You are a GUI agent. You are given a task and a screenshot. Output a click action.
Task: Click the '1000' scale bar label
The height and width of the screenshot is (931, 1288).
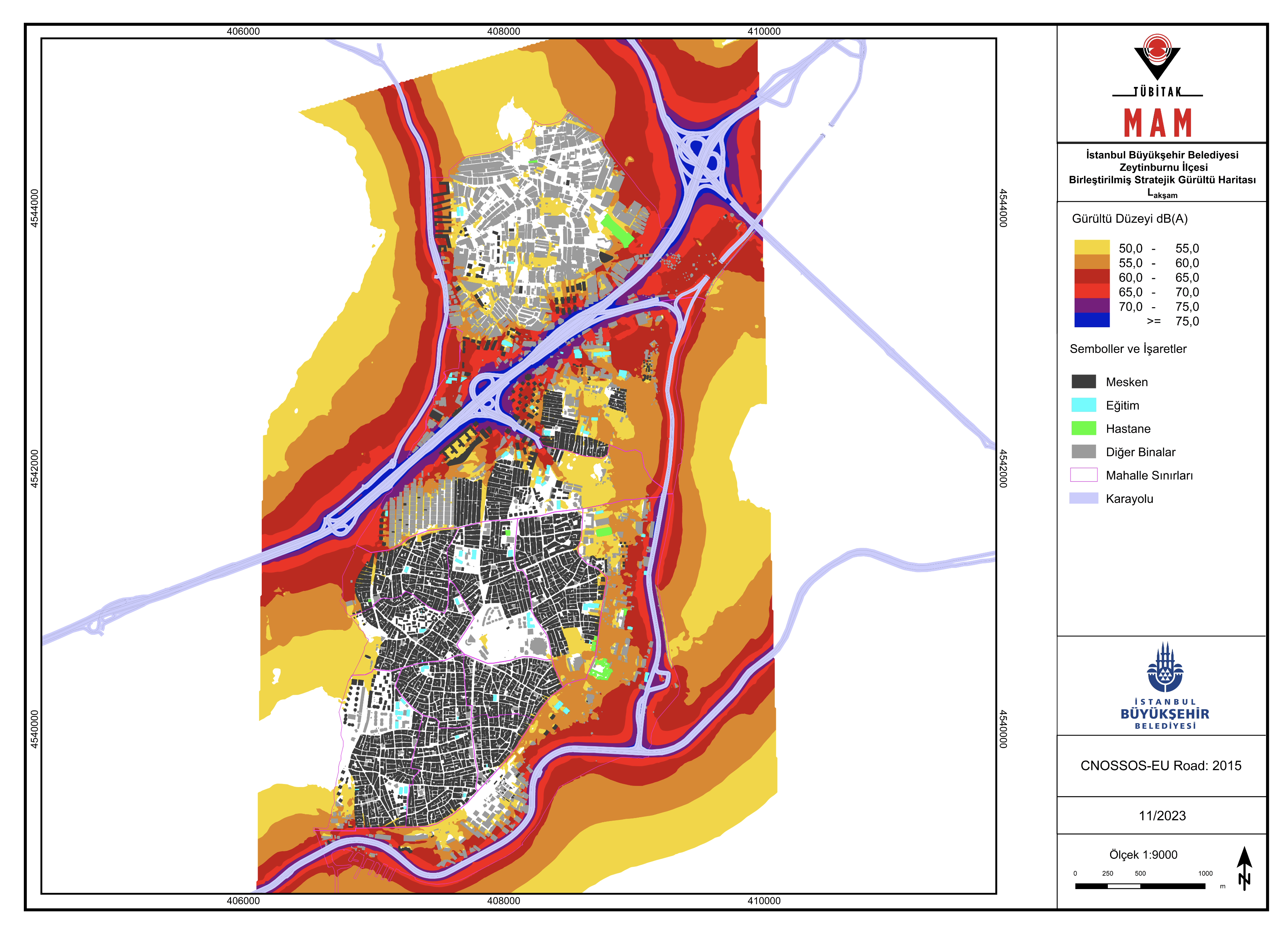(1205, 874)
